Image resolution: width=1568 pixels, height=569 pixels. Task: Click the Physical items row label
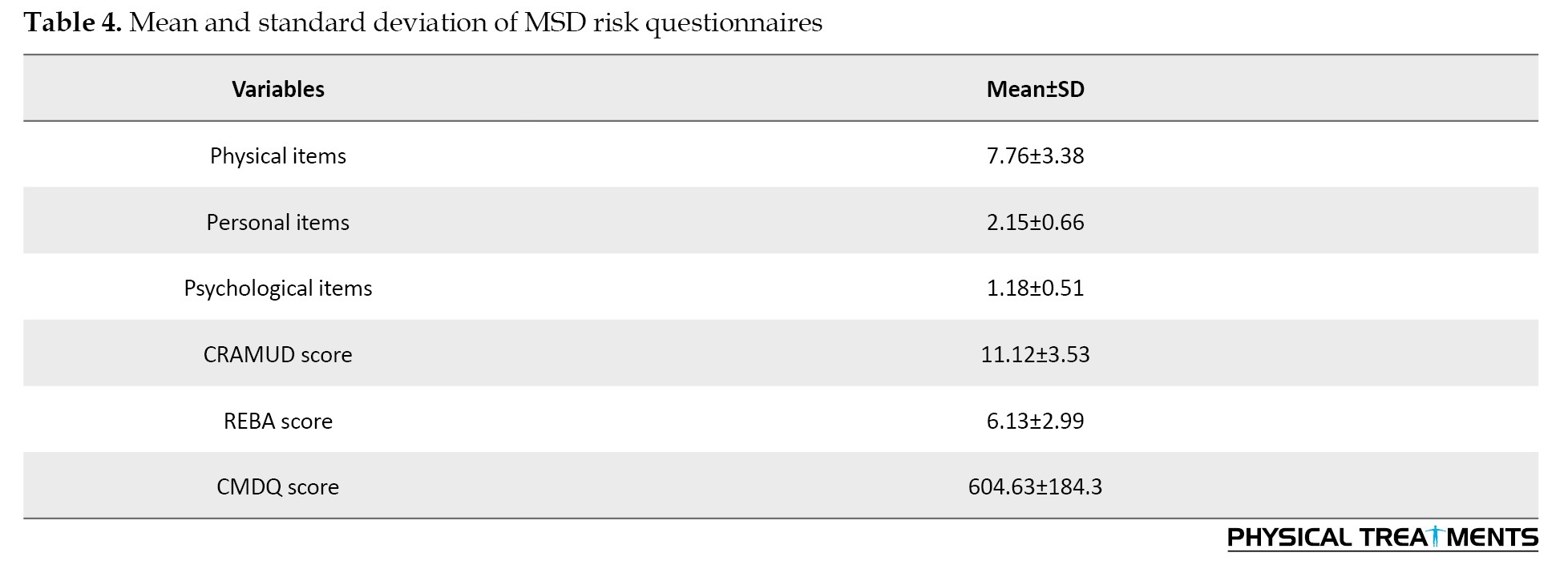[x=278, y=155]
